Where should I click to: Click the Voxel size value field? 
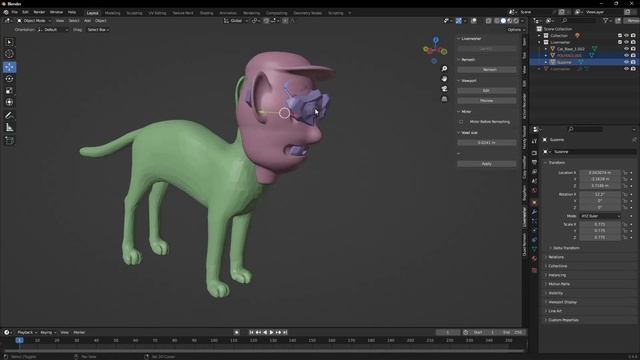(487, 142)
